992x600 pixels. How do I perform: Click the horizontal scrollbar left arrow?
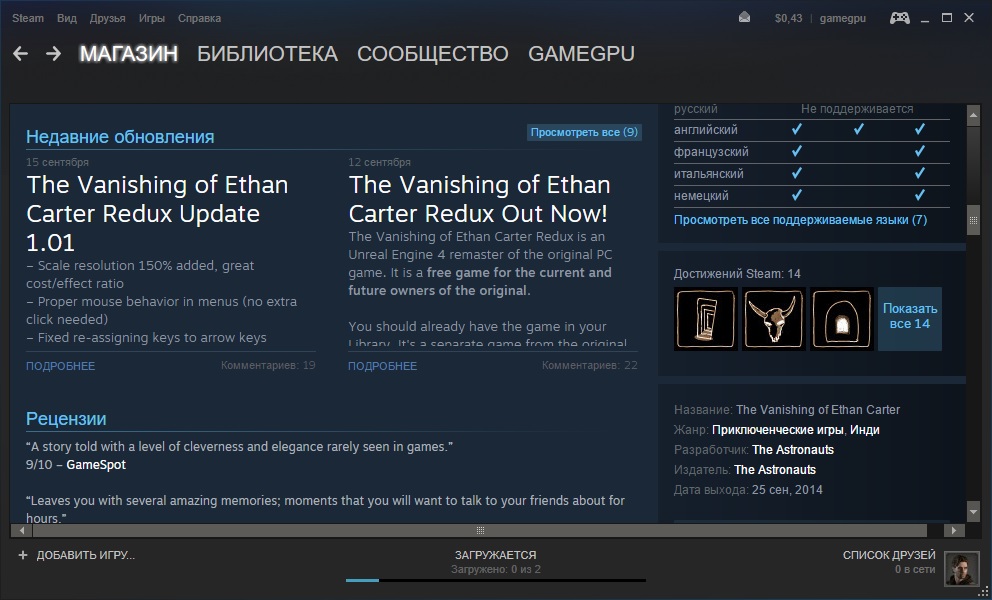pos(22,530)
